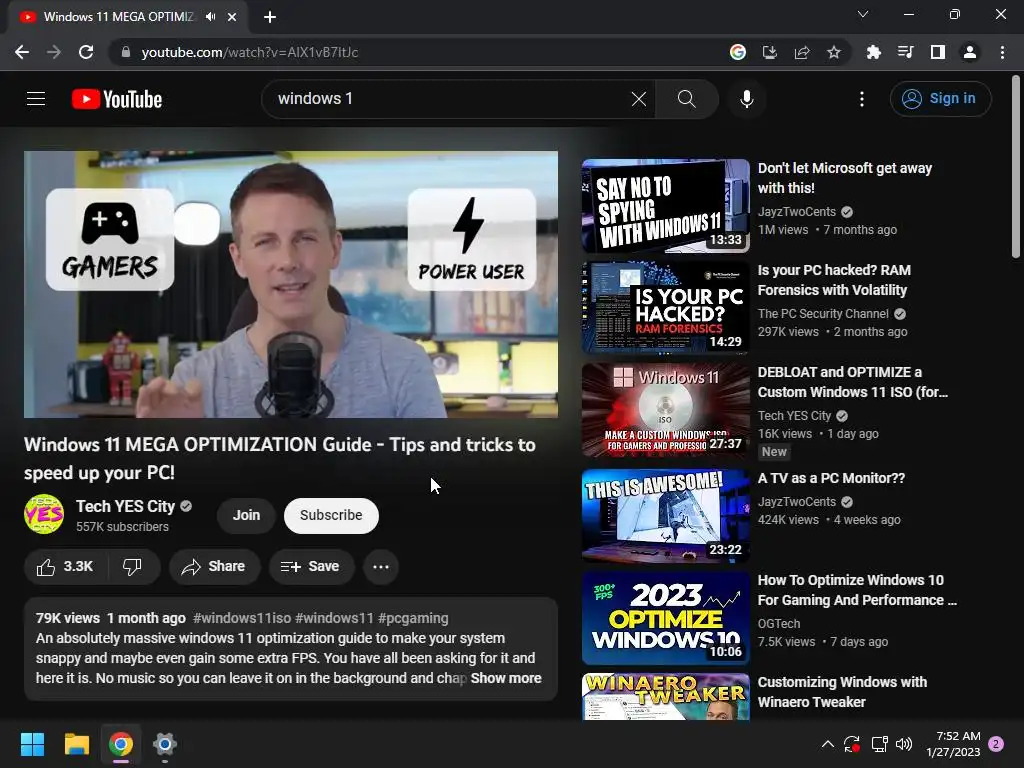Screen dimensions: 1024x768
Task: Open Tech YES City channel avatar
Action: (44, 515)
